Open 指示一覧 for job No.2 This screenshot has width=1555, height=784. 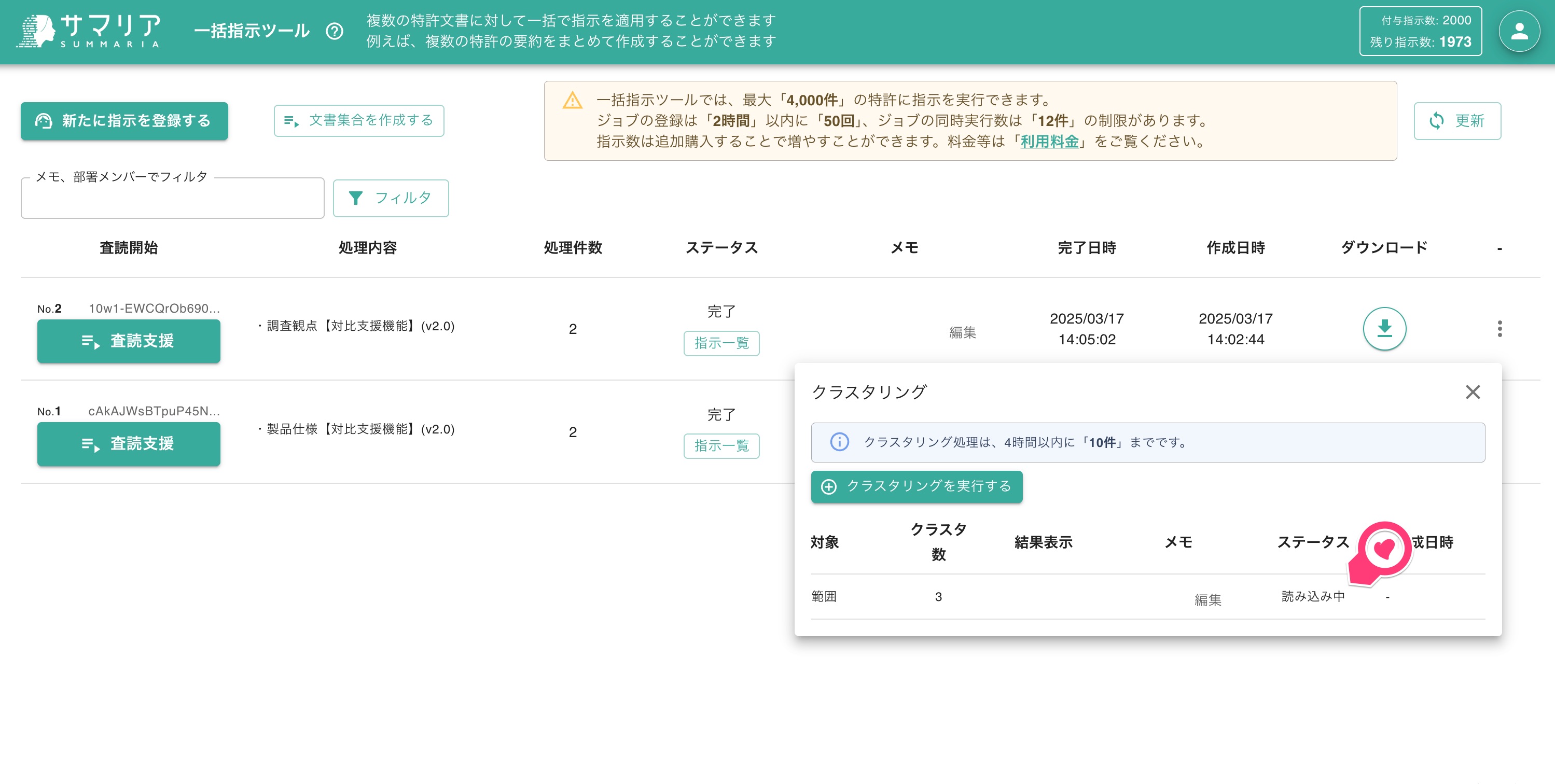[x=721, y=343]
